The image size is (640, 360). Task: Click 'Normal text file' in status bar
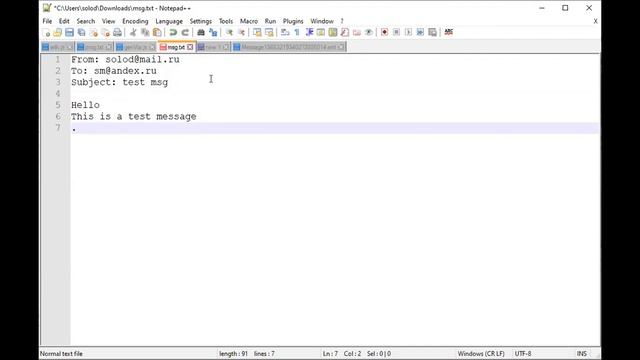(61, 354)
